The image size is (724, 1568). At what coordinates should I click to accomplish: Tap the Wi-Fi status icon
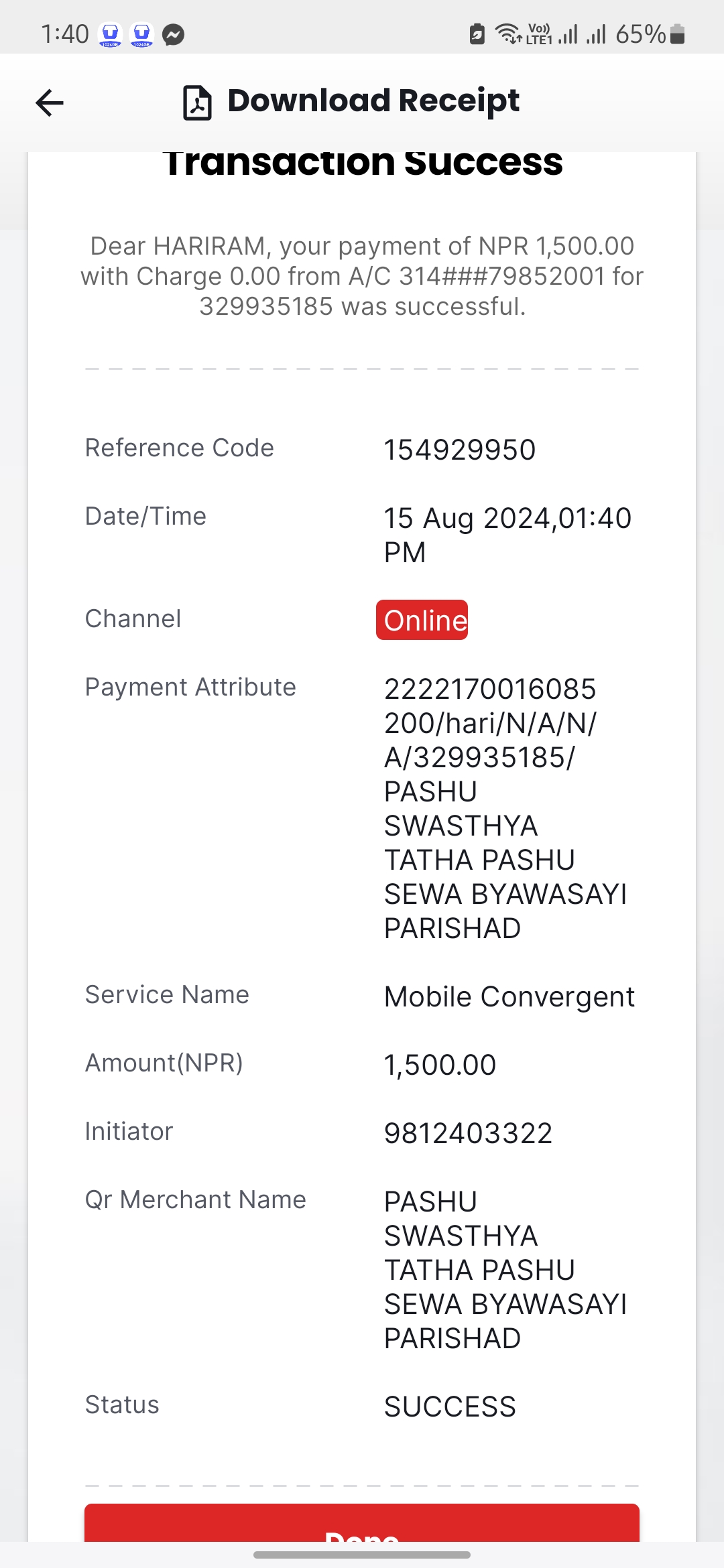509,34
